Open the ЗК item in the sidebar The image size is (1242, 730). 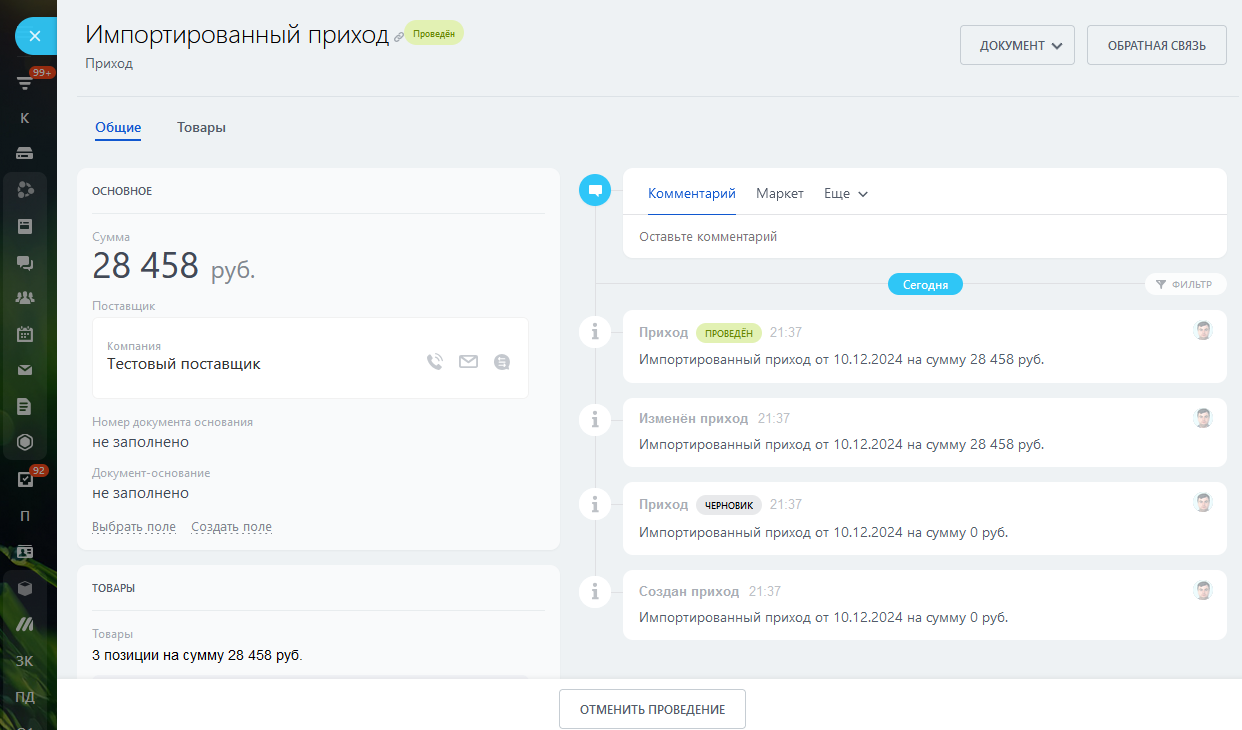tap(25, 660)
